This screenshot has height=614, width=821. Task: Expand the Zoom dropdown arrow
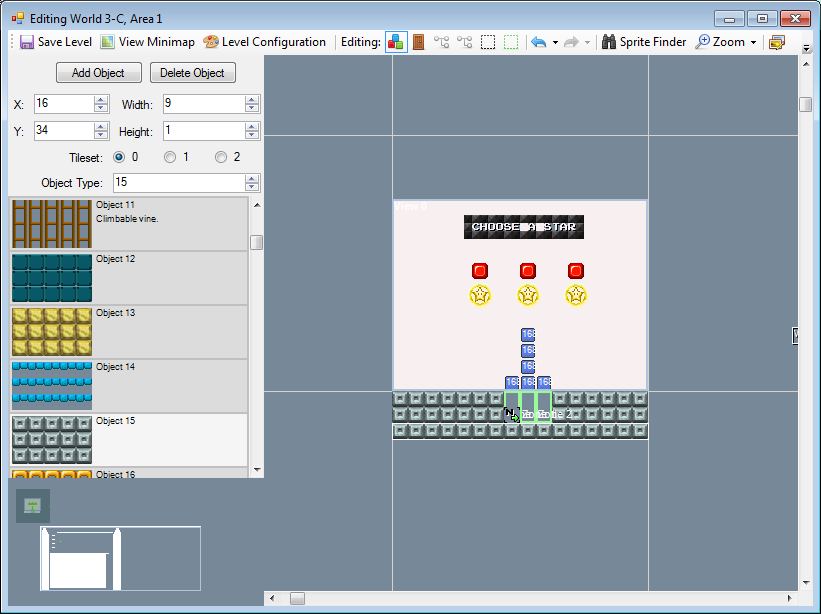(x=753, y=42)
